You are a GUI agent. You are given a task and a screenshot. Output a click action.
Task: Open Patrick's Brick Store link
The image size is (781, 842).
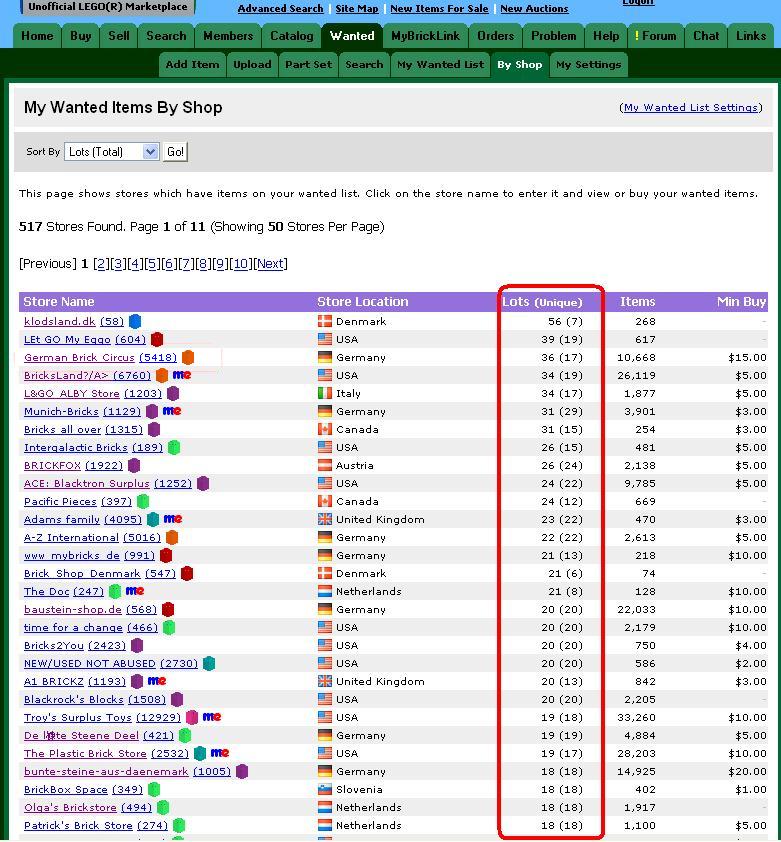[78, 825]
